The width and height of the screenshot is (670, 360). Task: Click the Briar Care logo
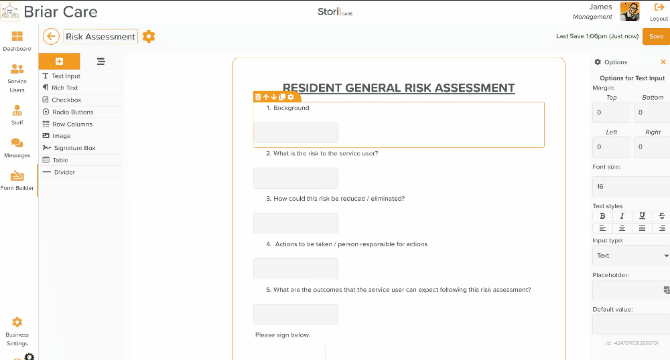point(10,12)
